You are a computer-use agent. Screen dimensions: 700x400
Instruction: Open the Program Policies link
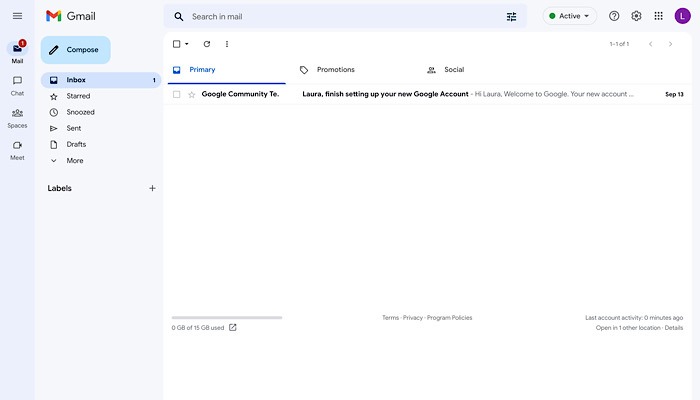[449, 318]
